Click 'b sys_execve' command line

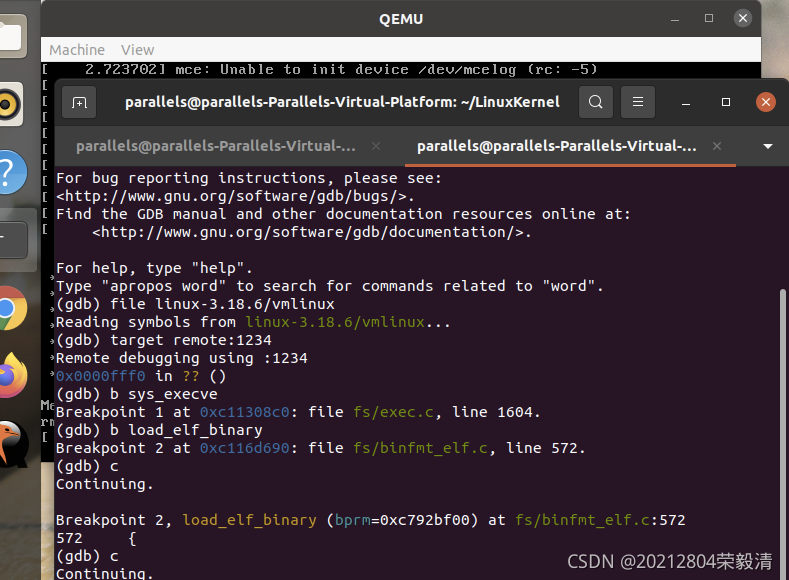[x=164, y=394]
